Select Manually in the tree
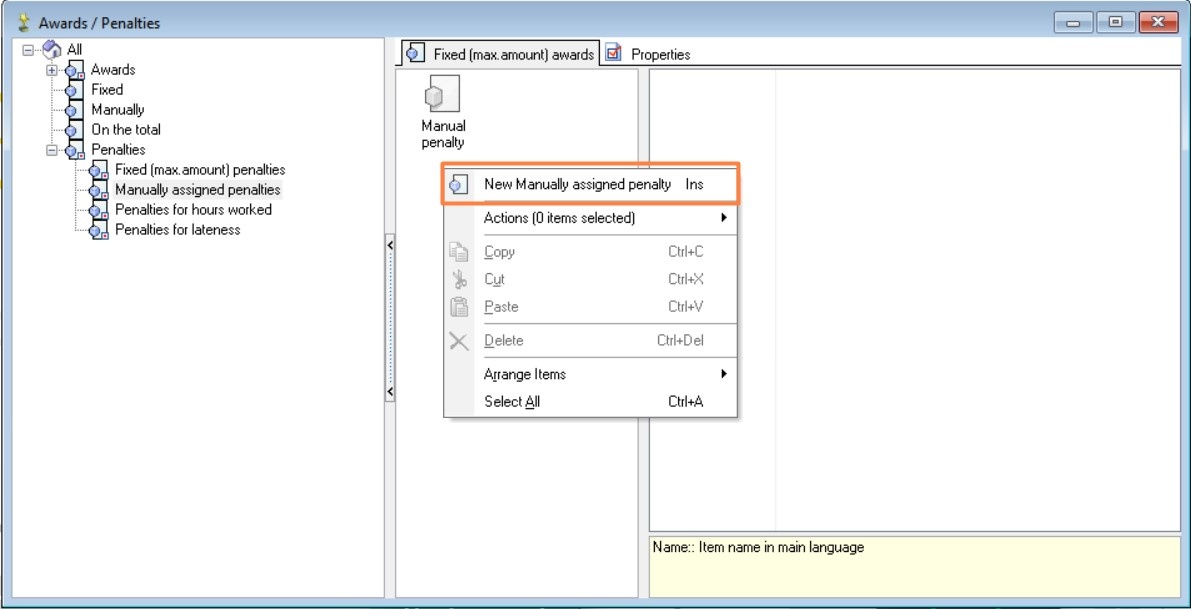 (x=118, y=109)
